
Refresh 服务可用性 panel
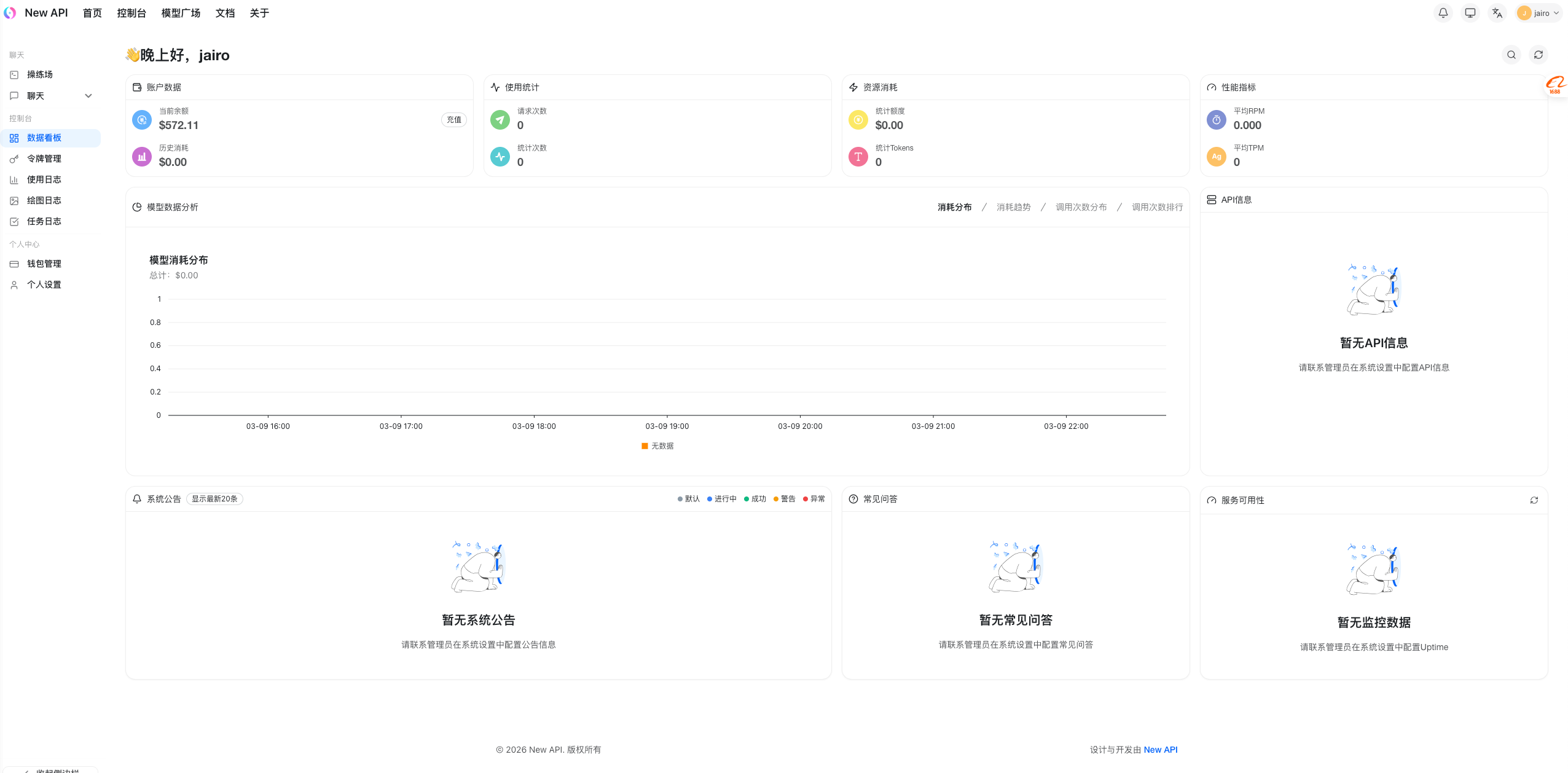tap(1534, 500)
